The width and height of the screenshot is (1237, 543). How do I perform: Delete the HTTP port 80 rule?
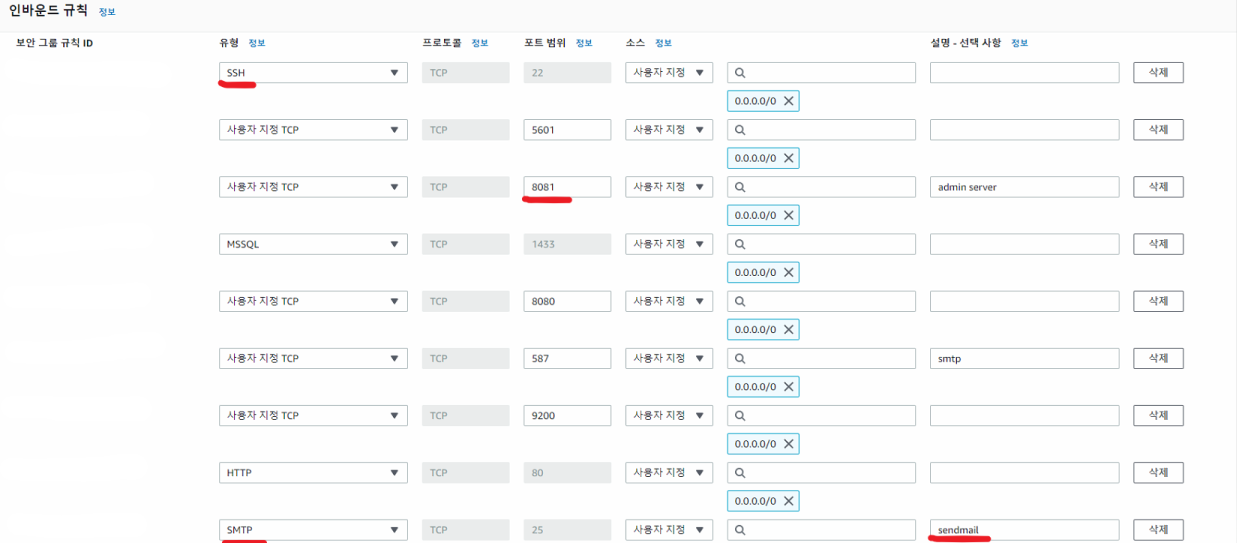point(1158,472)
